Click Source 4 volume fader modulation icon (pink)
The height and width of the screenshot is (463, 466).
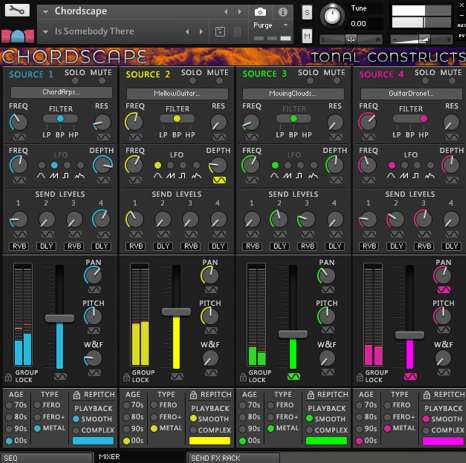click(x=410, y=377)
